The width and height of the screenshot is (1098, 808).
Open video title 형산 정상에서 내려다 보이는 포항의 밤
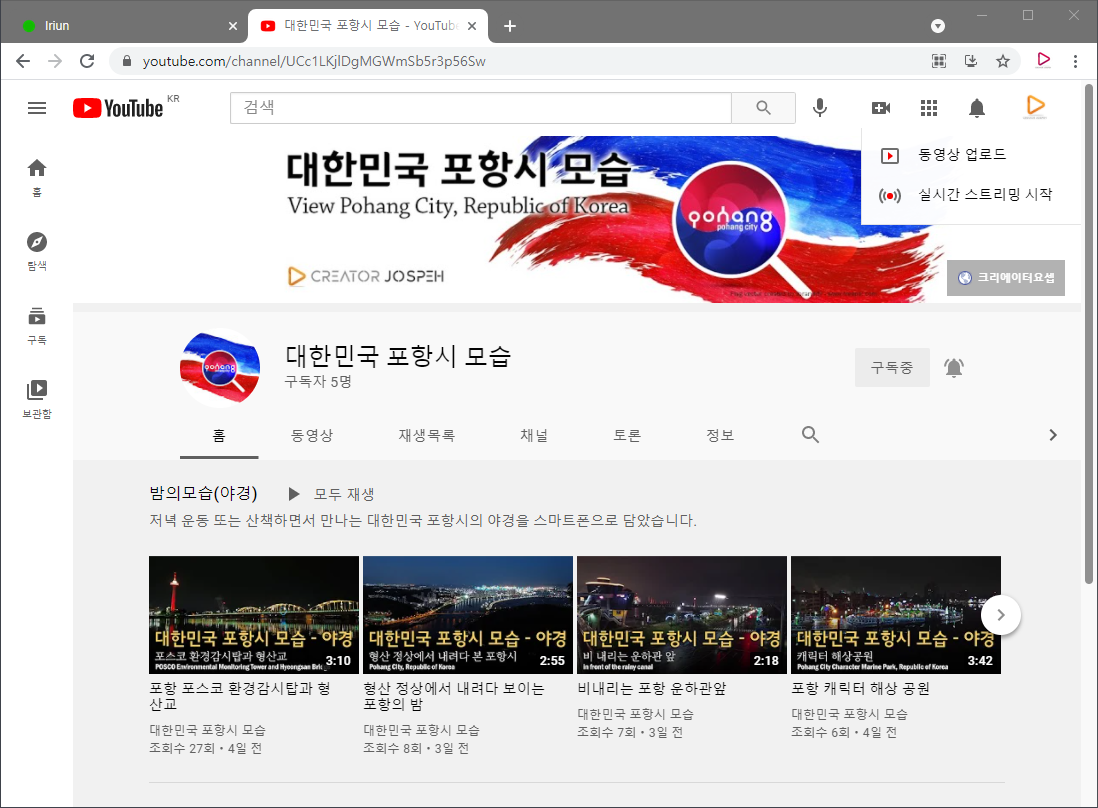coord(454,696)
